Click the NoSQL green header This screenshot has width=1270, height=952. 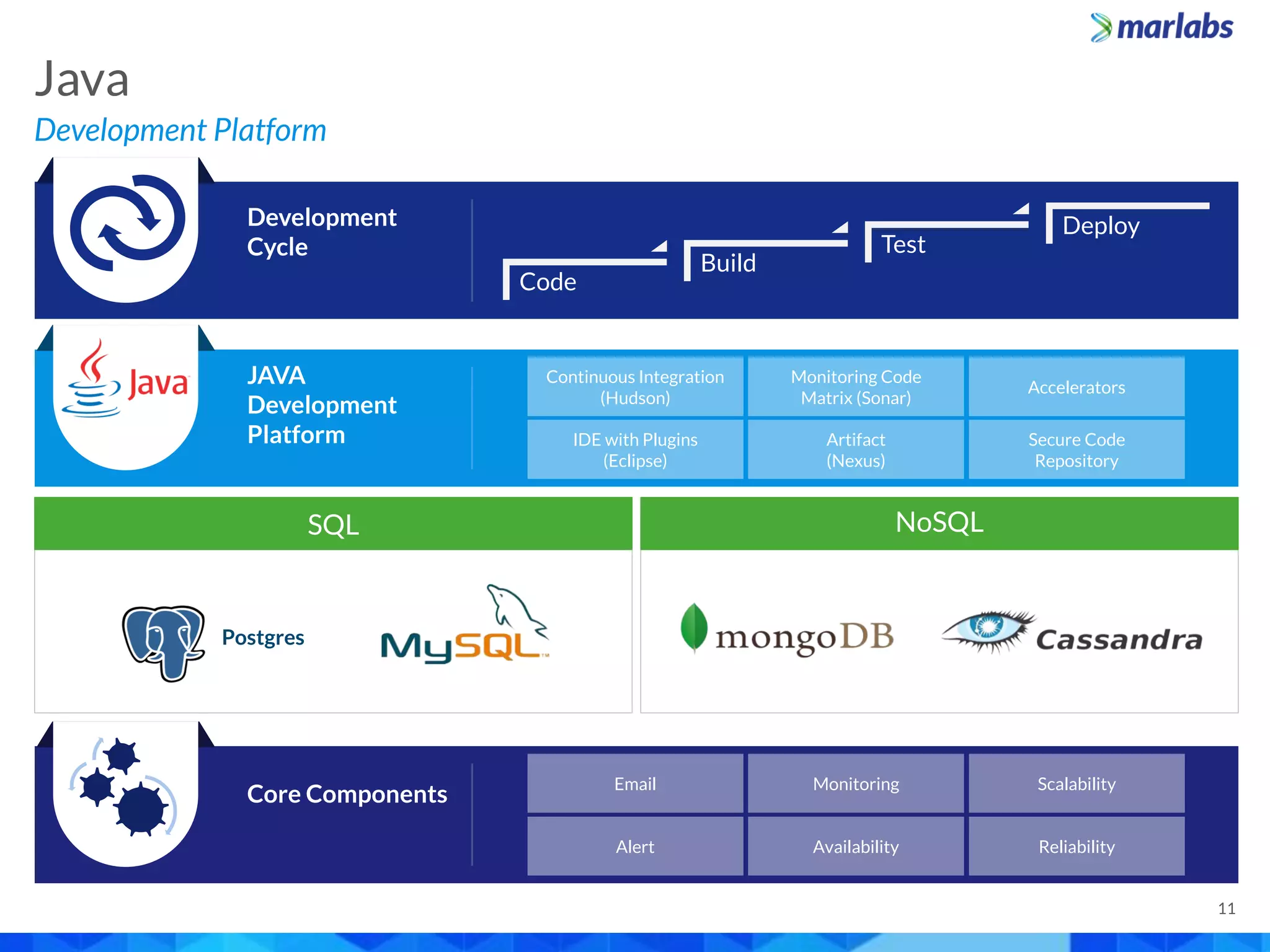point(939,523)
